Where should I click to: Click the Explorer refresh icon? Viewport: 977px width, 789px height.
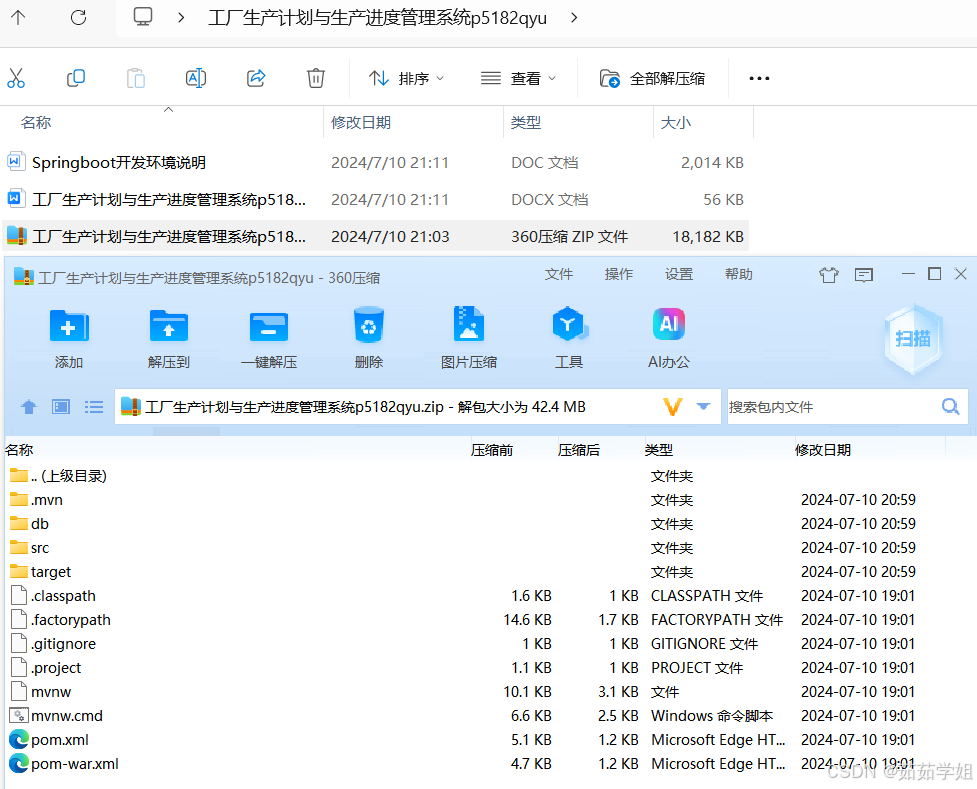click(79, 17)
